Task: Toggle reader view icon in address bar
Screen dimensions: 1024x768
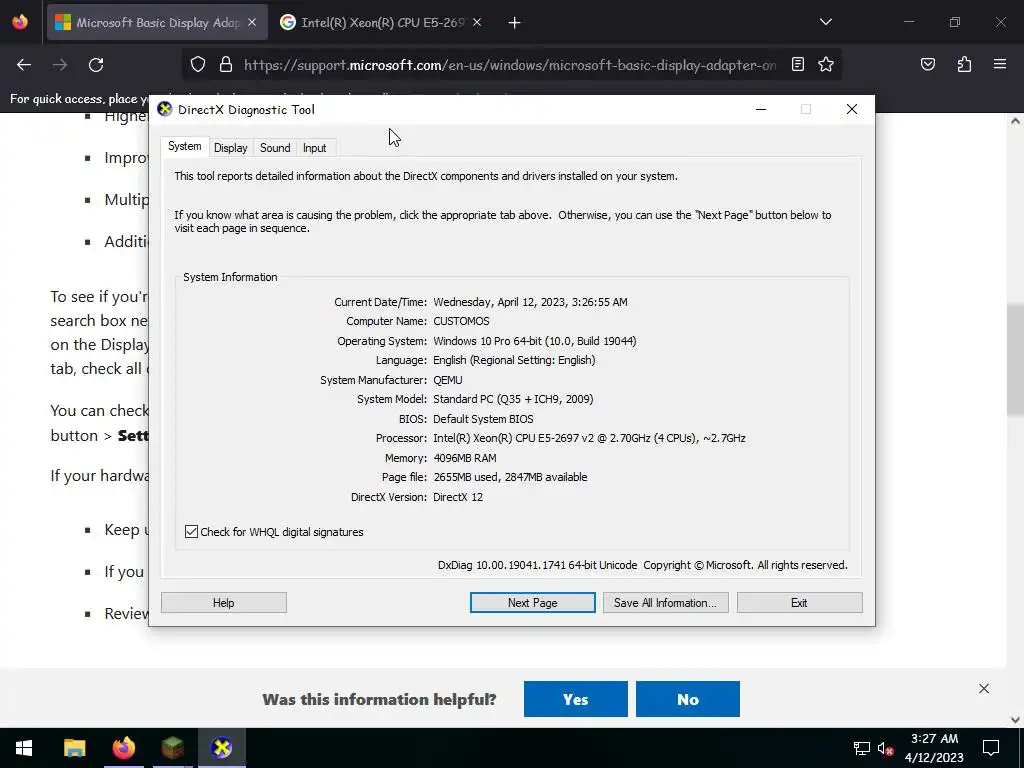Action: pyautogui.click(x=797, y=64)
